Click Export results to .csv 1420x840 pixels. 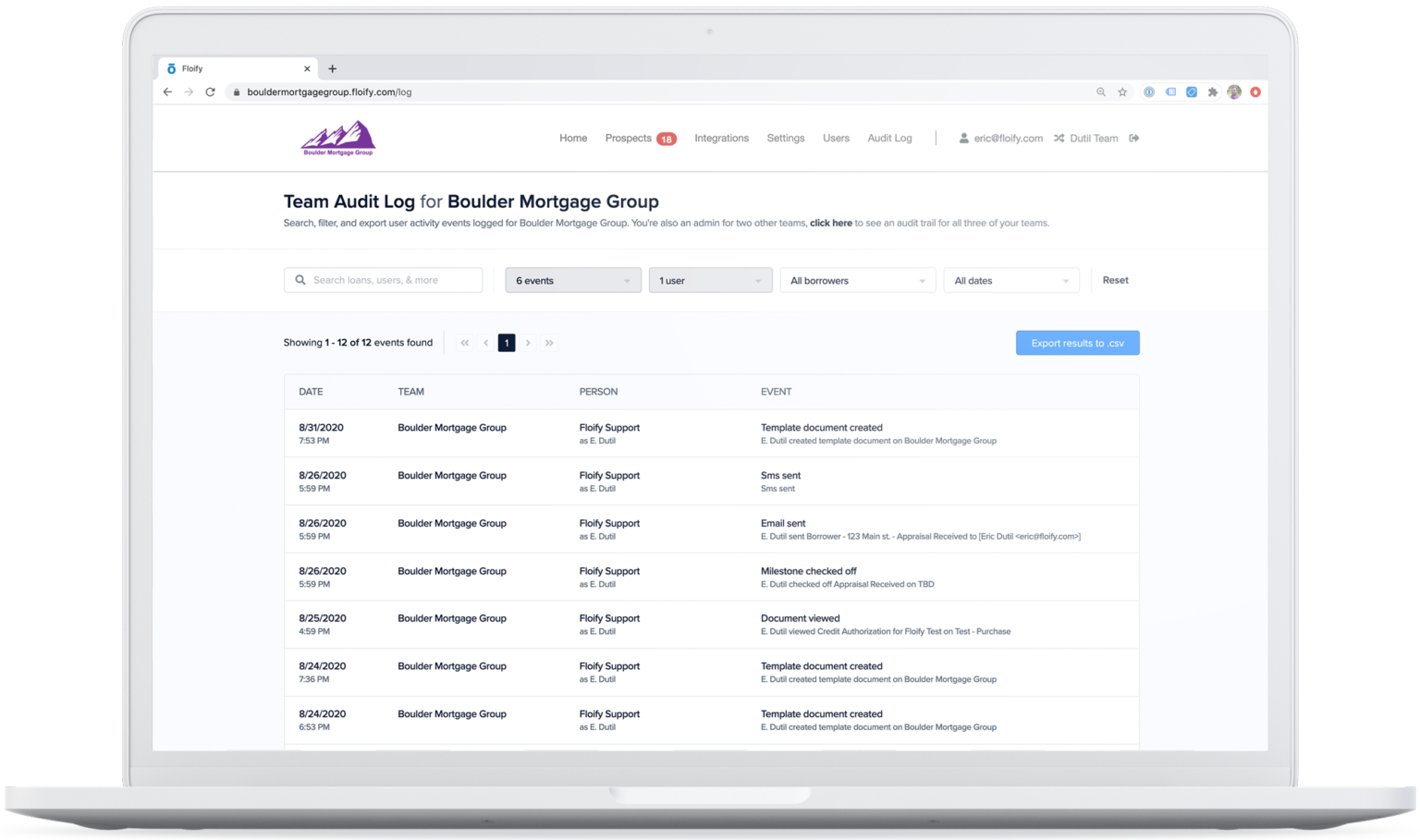pos(1077,342)
